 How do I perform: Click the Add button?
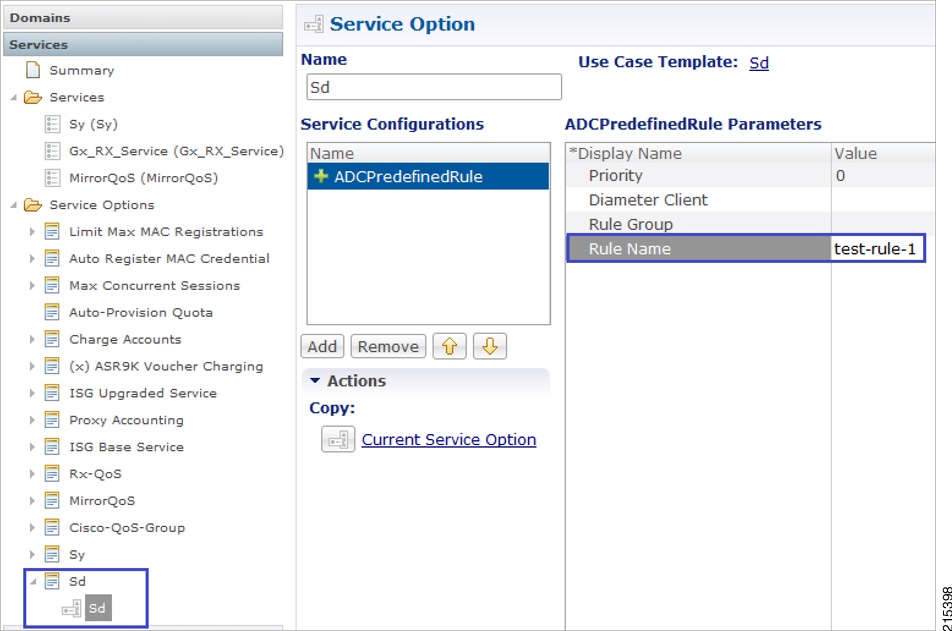[x=322, y=346]
